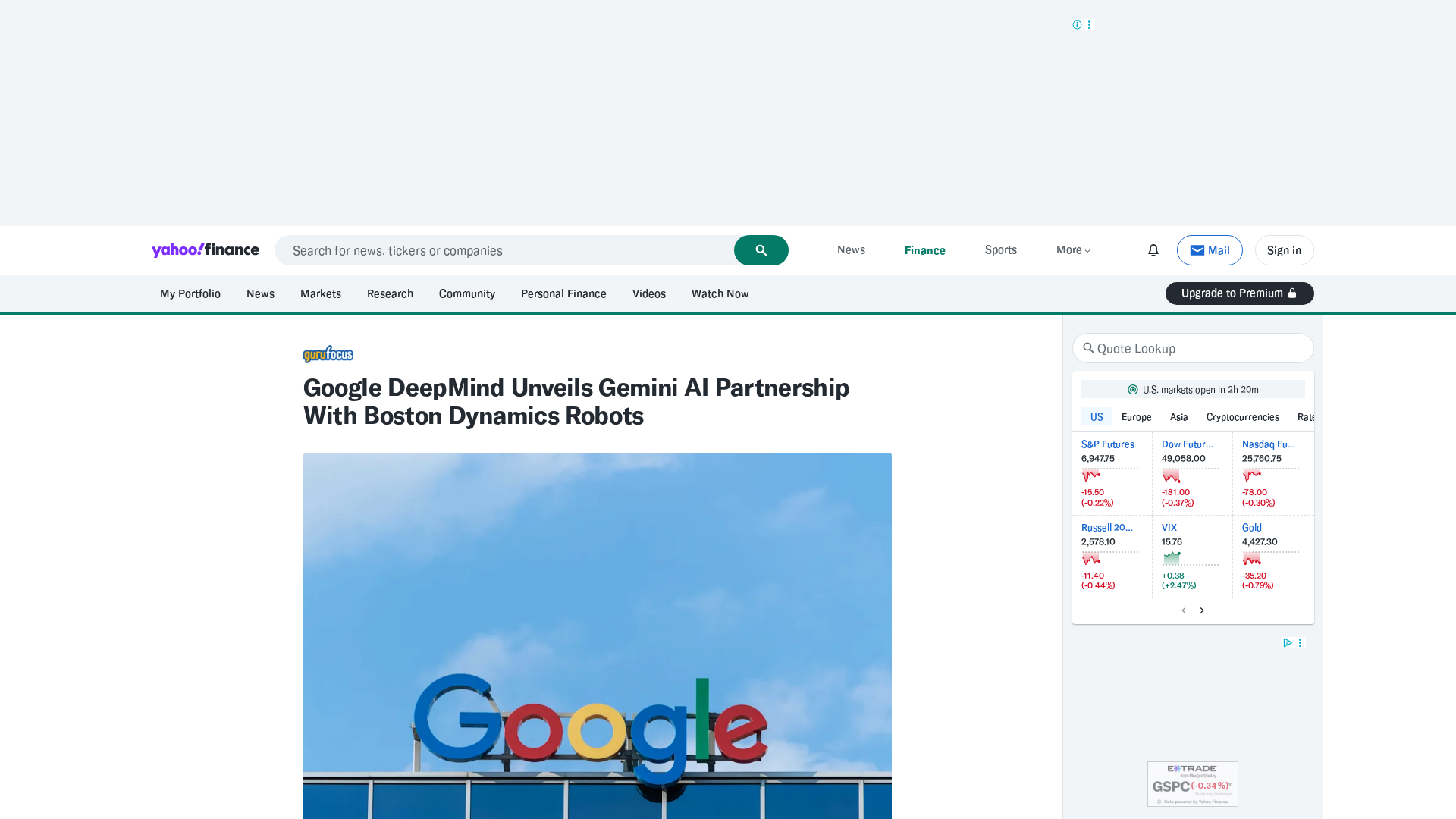Image resolution: width=1456 pixels, height=819 pixels.
Task: Open the S&P Futures quote link
Action: click(1107, 444)
